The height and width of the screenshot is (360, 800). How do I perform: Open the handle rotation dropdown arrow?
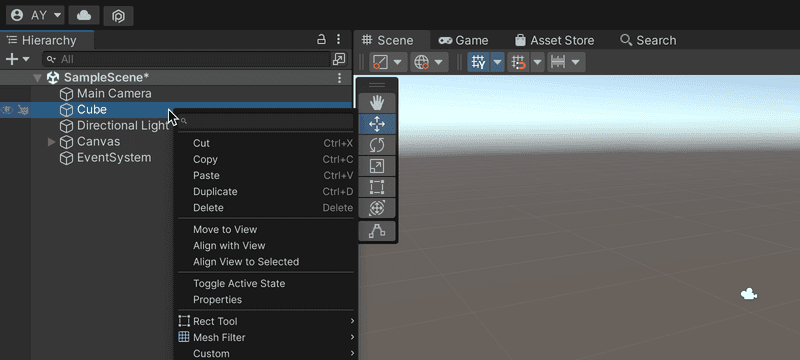tap(439, 62)
